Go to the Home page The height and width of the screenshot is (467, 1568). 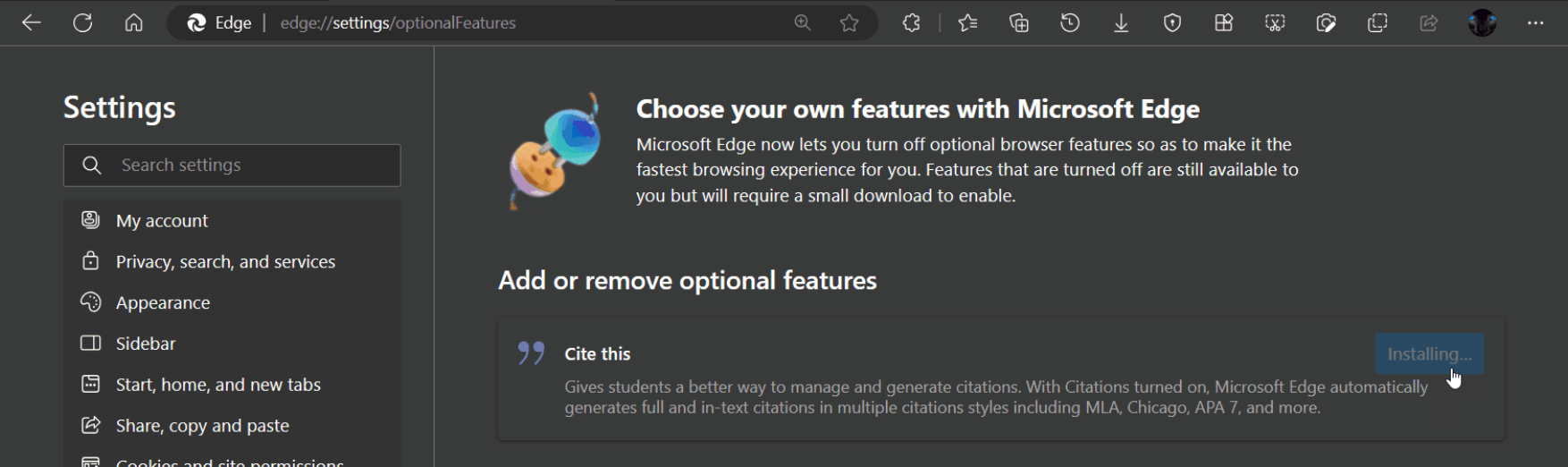coord(134,23)
